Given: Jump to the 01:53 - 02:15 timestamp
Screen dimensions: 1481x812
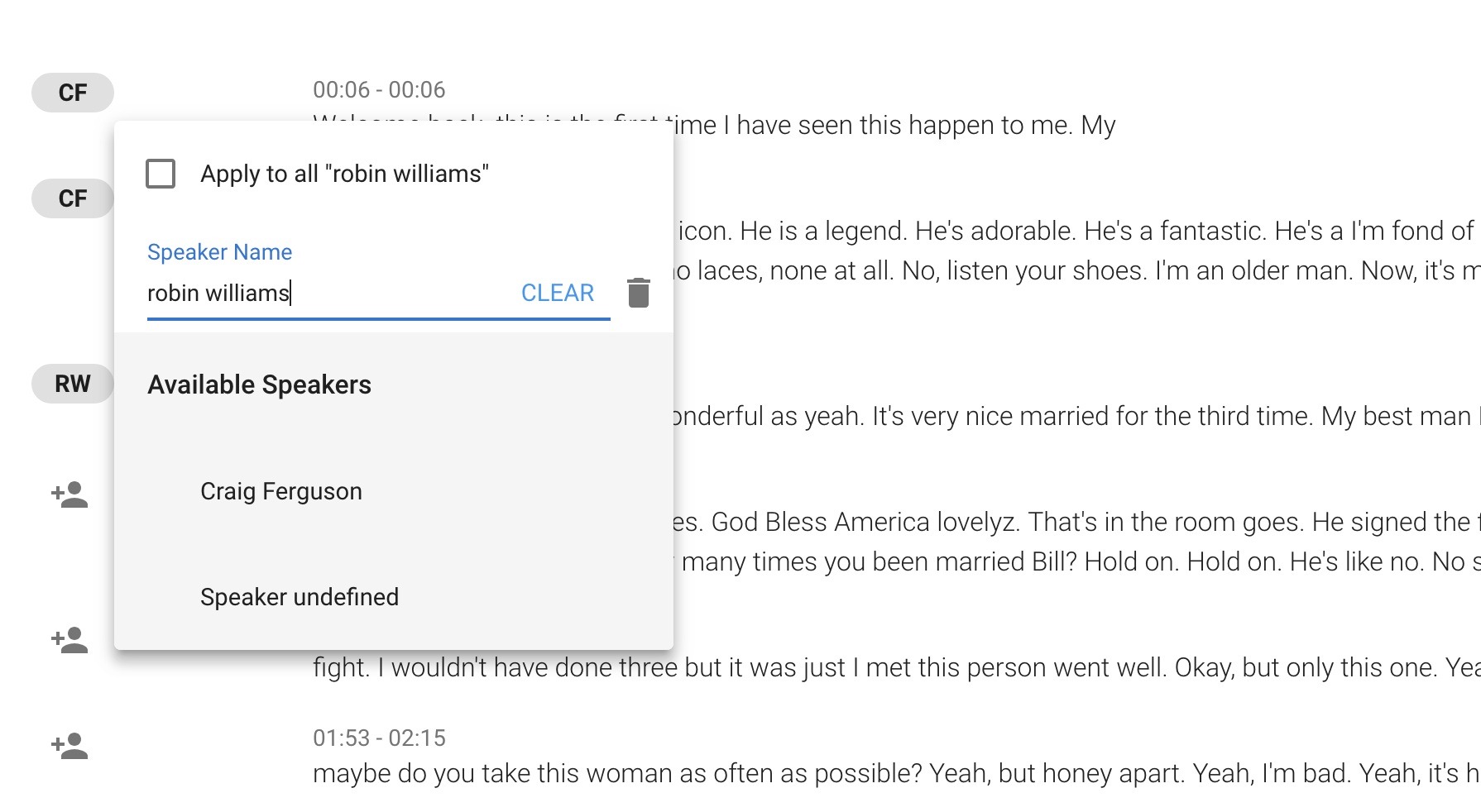Looking at the screenshot, I should pyautogui.click(x=379, y=738).
